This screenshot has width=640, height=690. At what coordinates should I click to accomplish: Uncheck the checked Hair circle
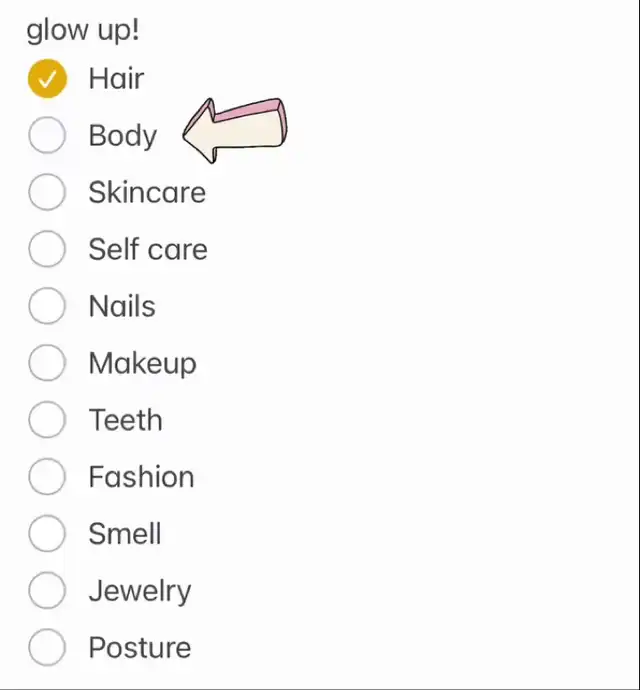point(47,78)
